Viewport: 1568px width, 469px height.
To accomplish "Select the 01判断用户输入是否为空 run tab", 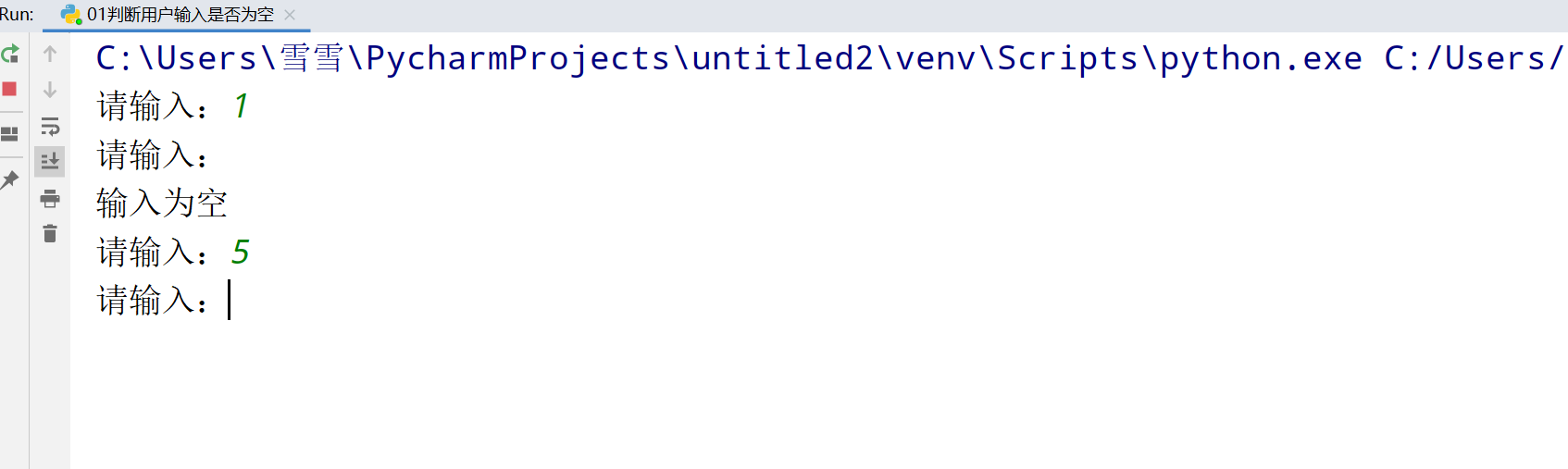I will 180,15.
